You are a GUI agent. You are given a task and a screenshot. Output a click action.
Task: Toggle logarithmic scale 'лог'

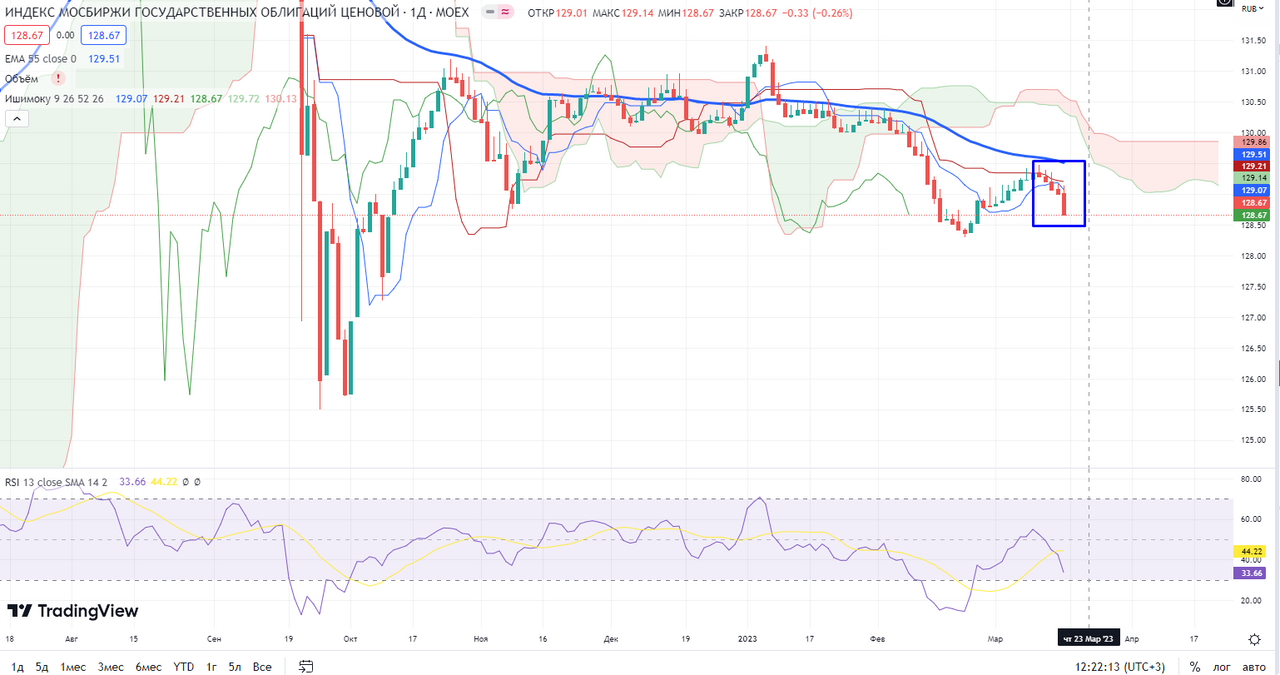[x=1222, y=666]
